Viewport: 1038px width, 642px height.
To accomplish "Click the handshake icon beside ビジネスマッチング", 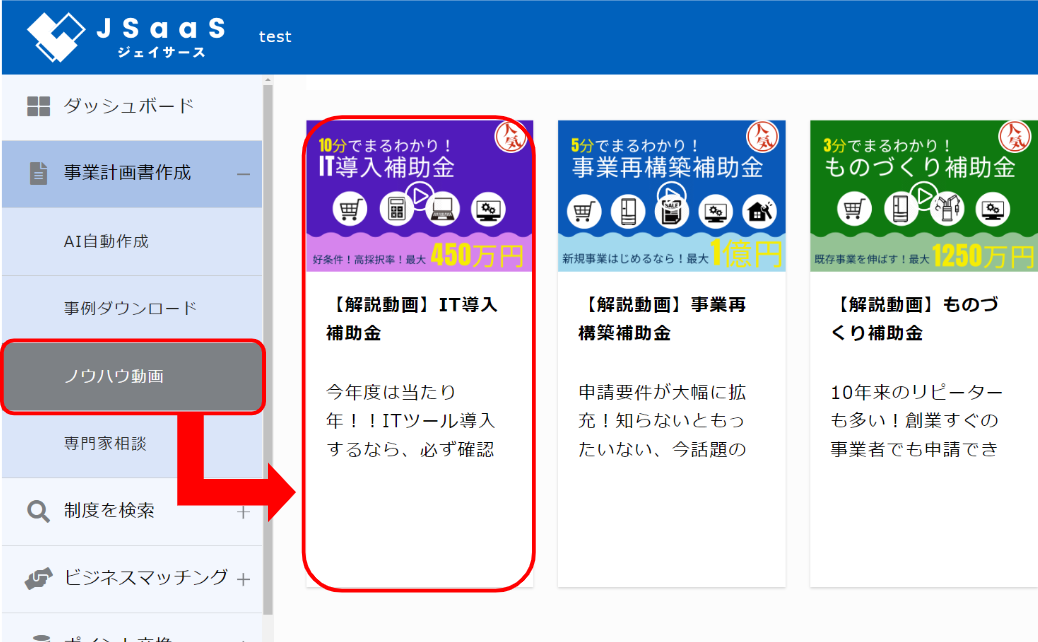I will click(38, 578).
